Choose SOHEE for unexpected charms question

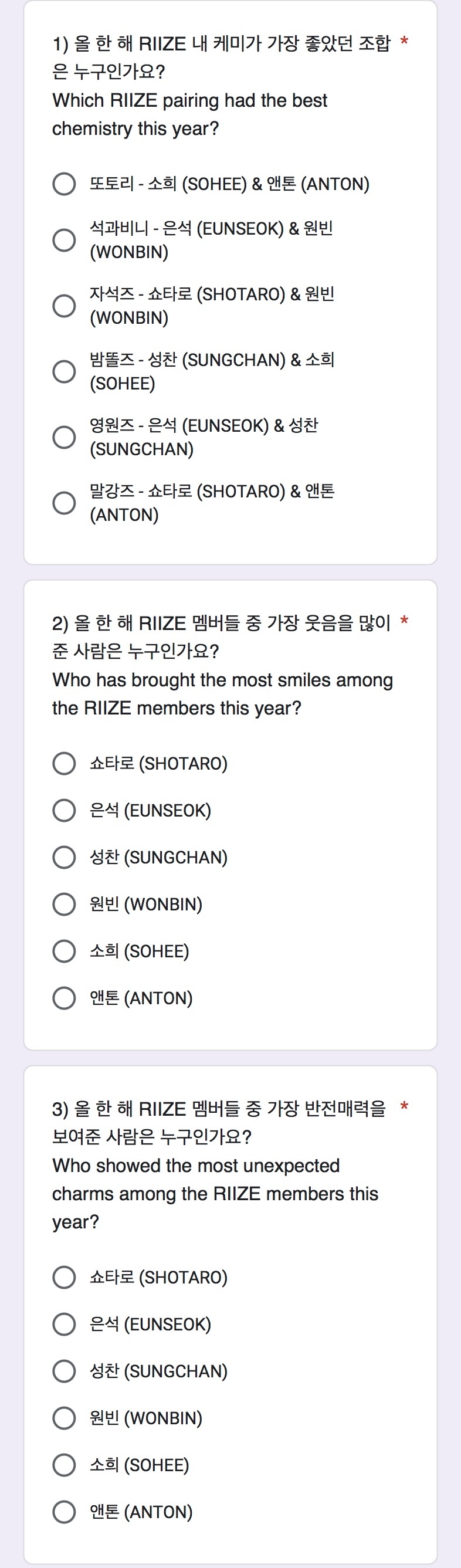point(64,1465)
